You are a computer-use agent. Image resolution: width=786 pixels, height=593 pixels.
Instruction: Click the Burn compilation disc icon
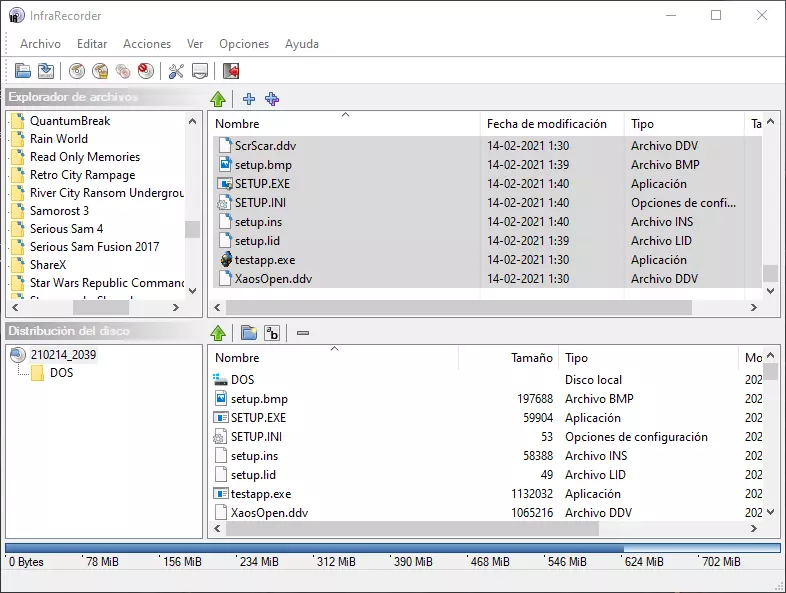coord(77,71)
